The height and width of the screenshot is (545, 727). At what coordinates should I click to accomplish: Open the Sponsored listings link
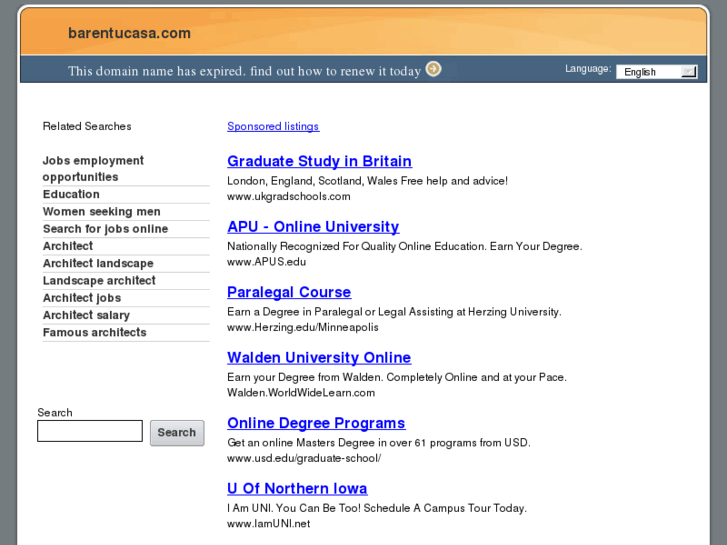[x=273, y=126]
